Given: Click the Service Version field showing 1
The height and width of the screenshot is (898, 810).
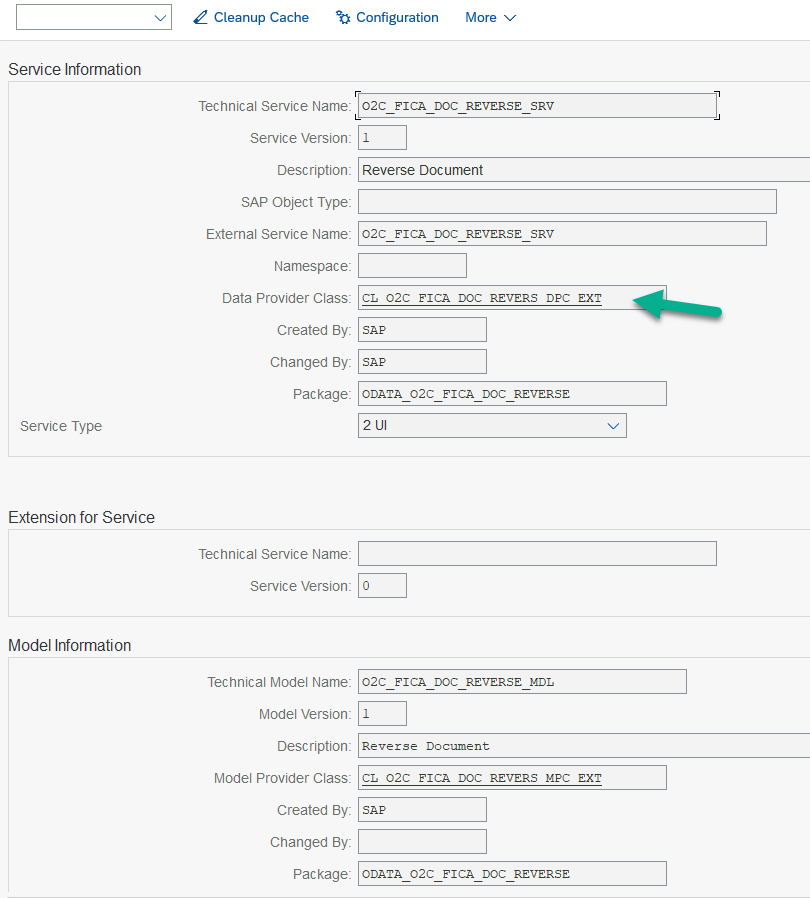Looking at the screenshot, I should (x=382, y=138).
